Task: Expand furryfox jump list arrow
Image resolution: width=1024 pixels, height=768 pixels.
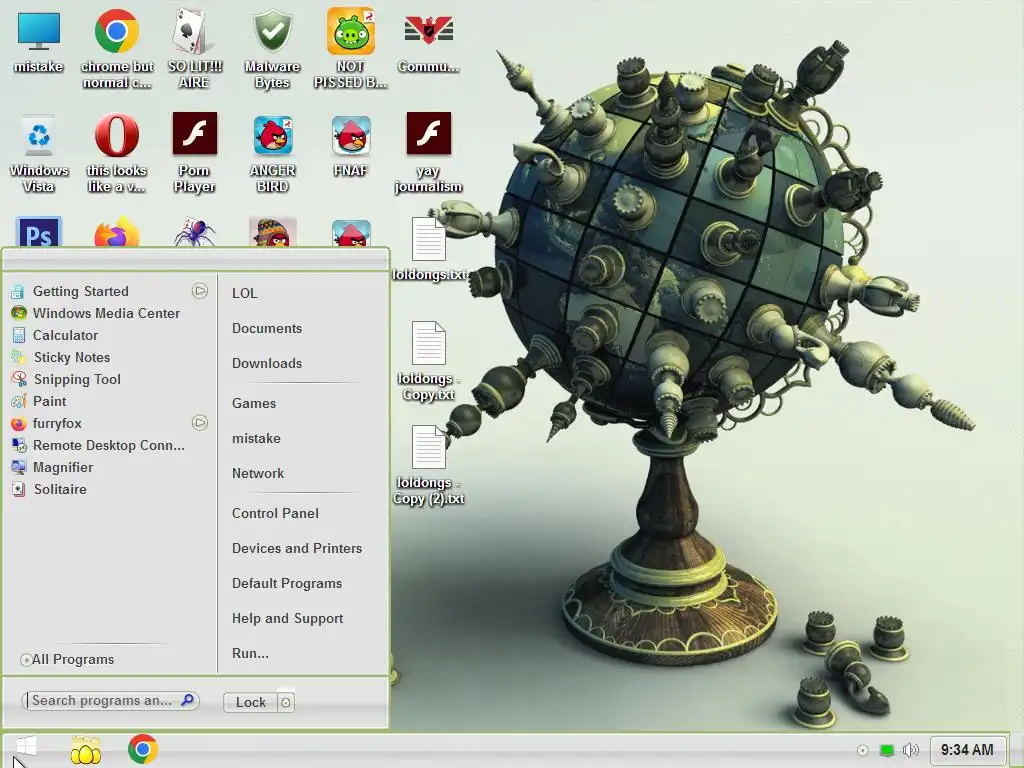Action: (x=200, y=423)
